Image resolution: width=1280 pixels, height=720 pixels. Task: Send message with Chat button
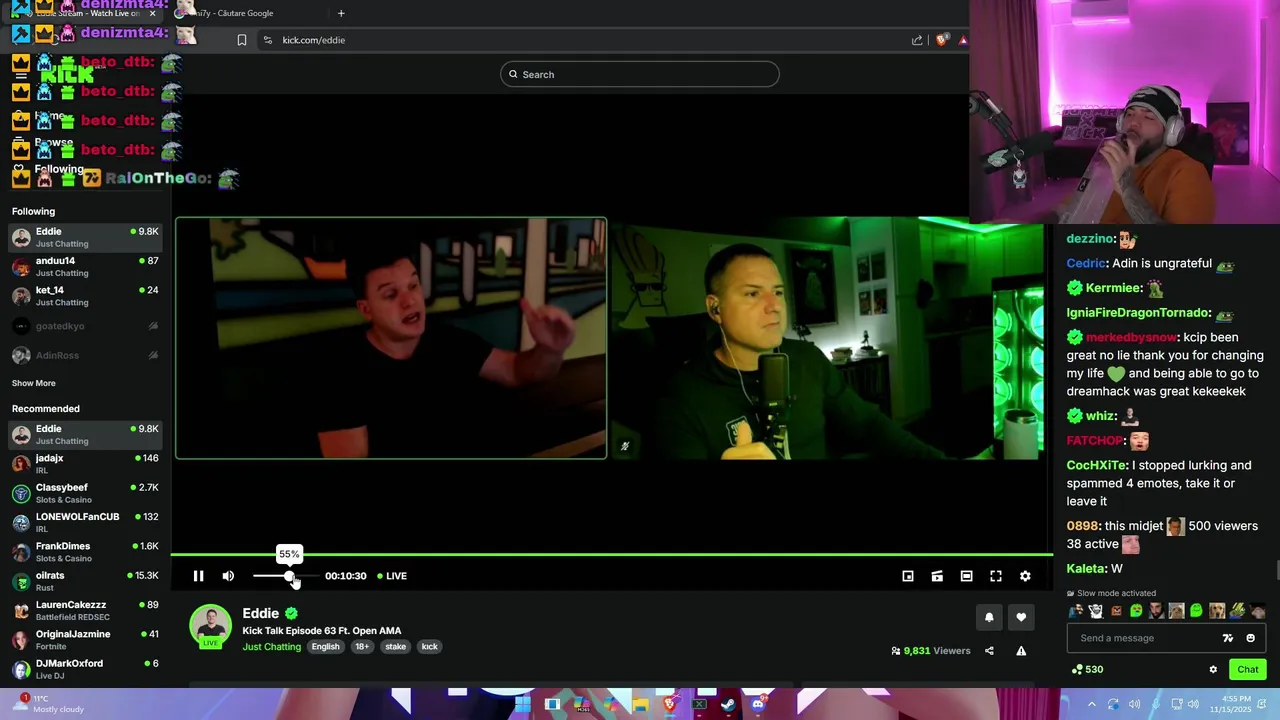tap(1248, 670)
